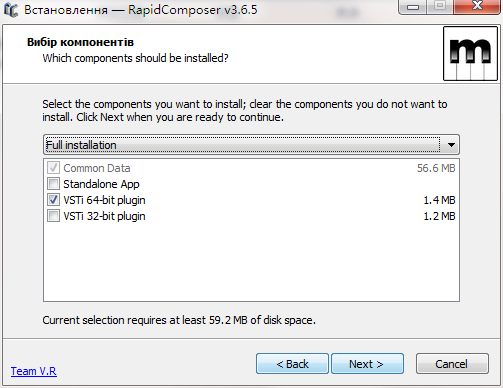Select the VSTi 32-bit plugin label

104,216
